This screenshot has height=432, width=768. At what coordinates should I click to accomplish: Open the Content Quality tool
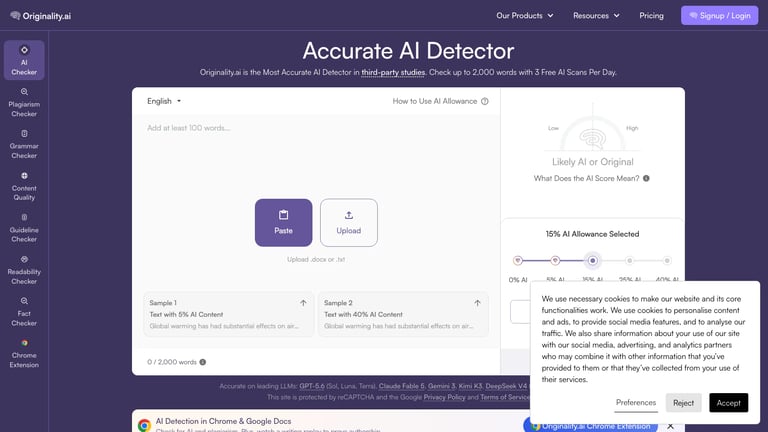click(24, 186)
